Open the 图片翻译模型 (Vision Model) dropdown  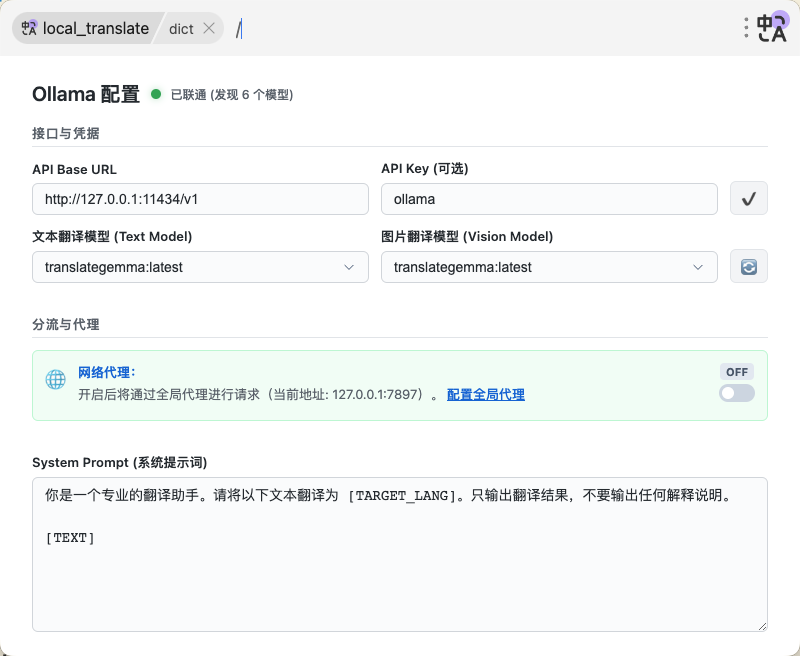549,267
